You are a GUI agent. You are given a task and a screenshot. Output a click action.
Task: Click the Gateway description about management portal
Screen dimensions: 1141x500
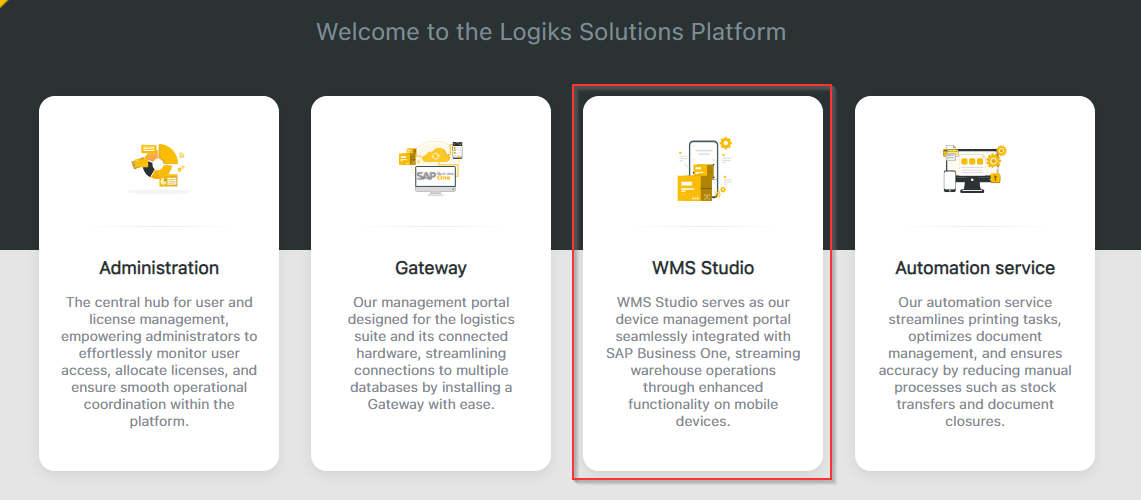tap(431, 353)
